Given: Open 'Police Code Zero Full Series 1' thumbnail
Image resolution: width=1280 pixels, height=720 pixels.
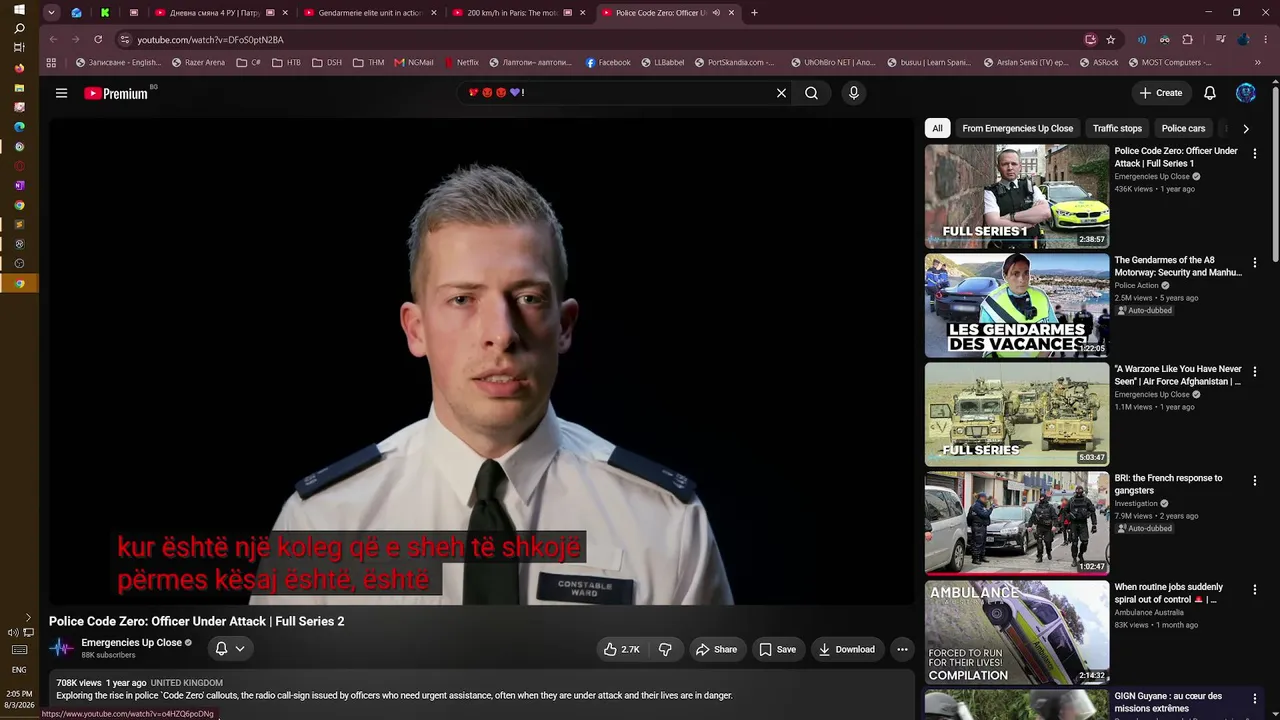Looking at the screenshot, I should coord(1016,196).
